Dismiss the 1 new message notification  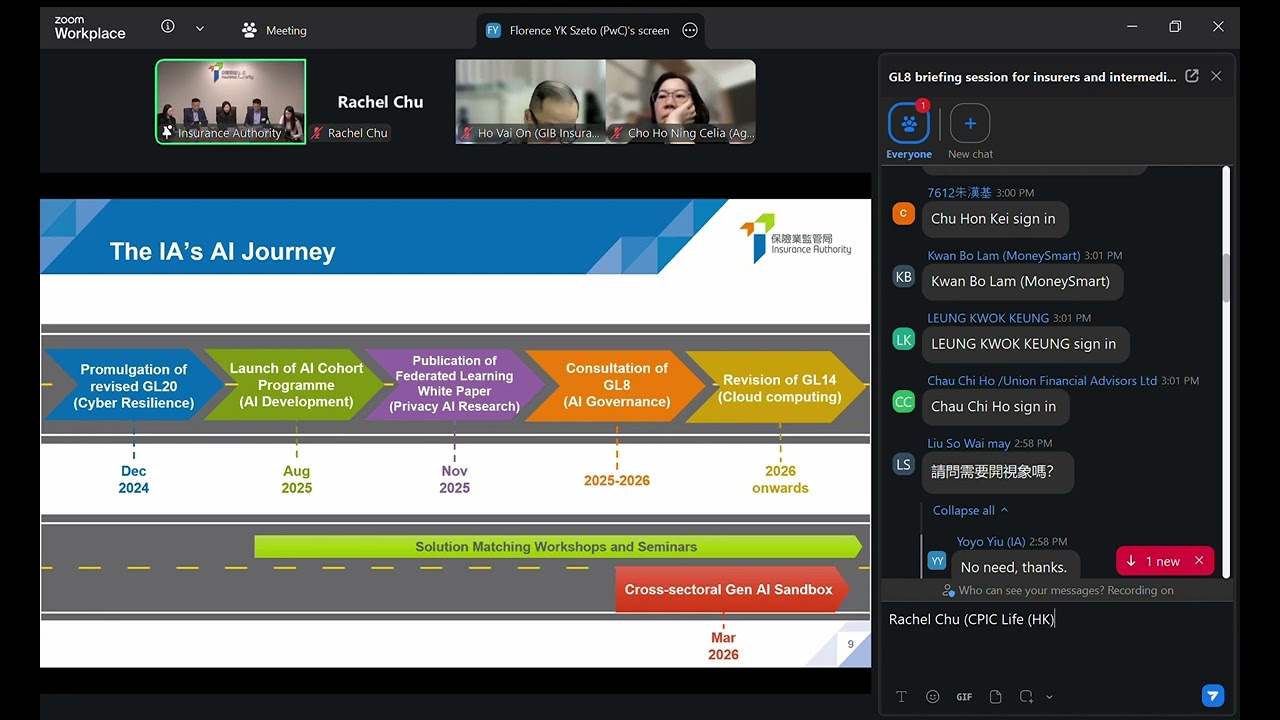click(x=1199, y=561)
